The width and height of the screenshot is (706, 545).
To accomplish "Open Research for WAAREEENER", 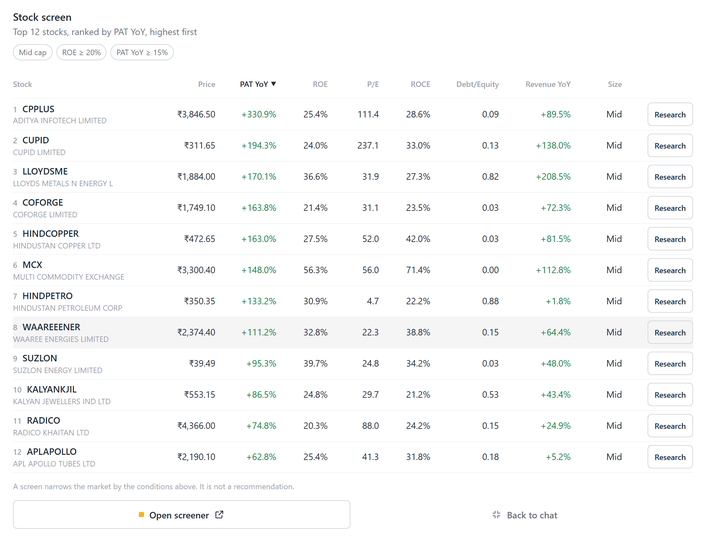I will click(670, 332).
